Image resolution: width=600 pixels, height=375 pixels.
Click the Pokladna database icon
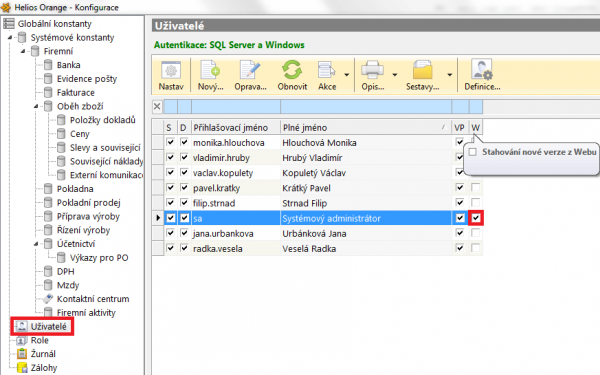(x=48, y=189)
